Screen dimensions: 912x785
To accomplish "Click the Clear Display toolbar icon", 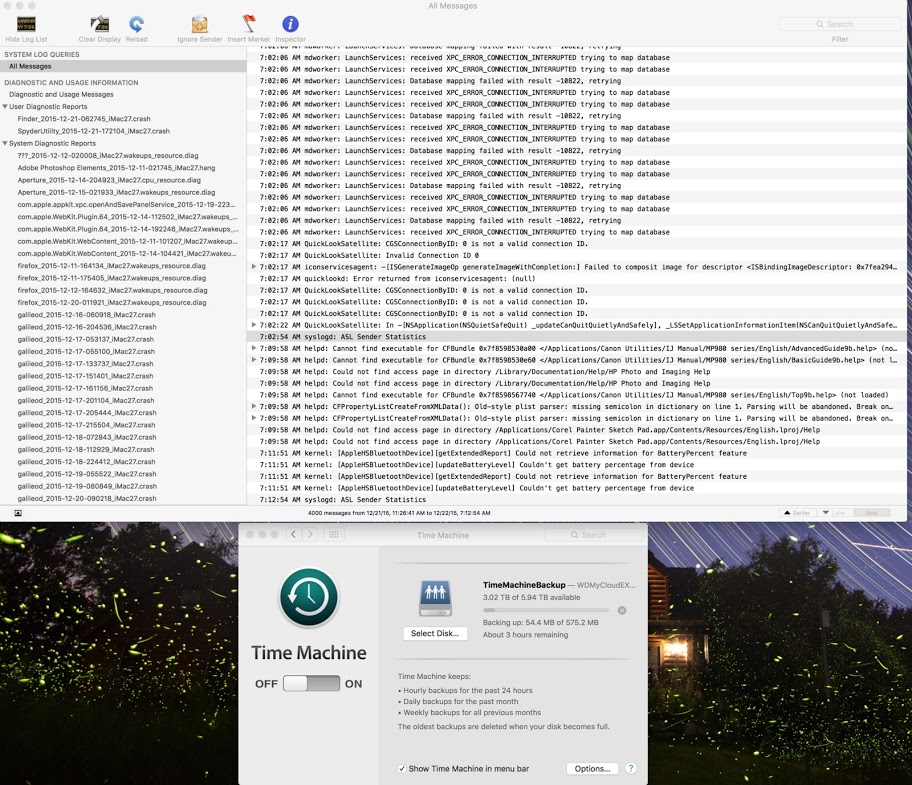I will 99,24.
